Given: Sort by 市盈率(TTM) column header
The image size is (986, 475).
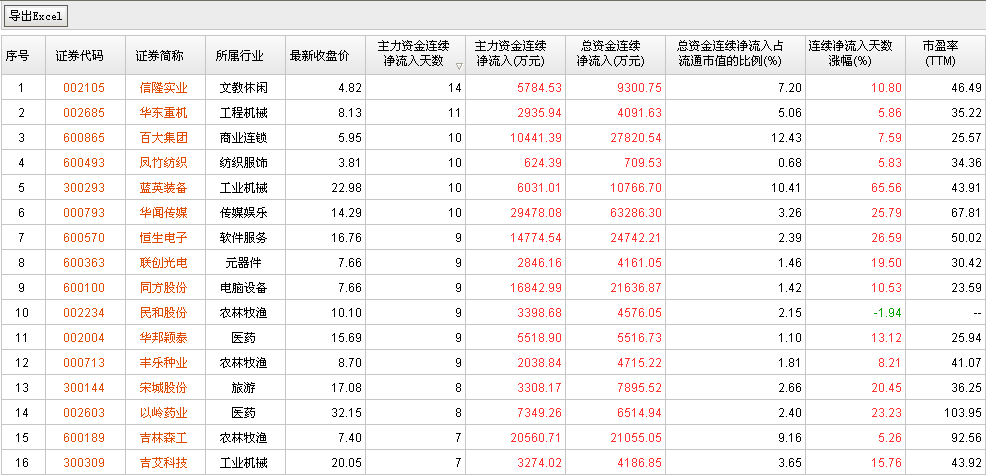Looking at the screenshot, I should (x=940, y=54).
